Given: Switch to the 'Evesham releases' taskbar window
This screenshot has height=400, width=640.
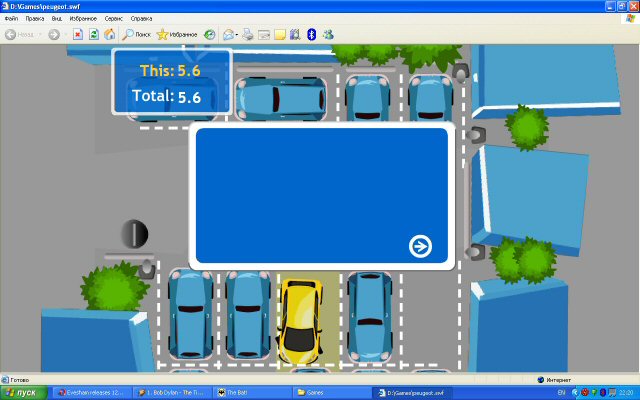Looking at the screenshot, I should coord(92,393).
